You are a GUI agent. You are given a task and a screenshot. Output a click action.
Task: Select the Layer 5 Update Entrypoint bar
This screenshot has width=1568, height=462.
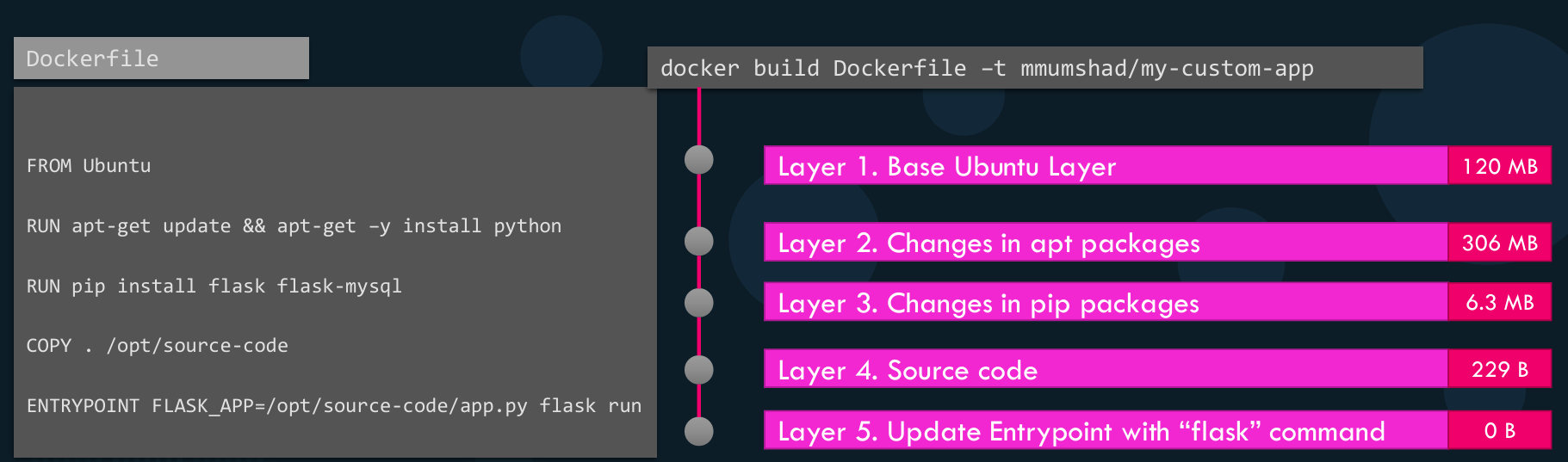1105,431
